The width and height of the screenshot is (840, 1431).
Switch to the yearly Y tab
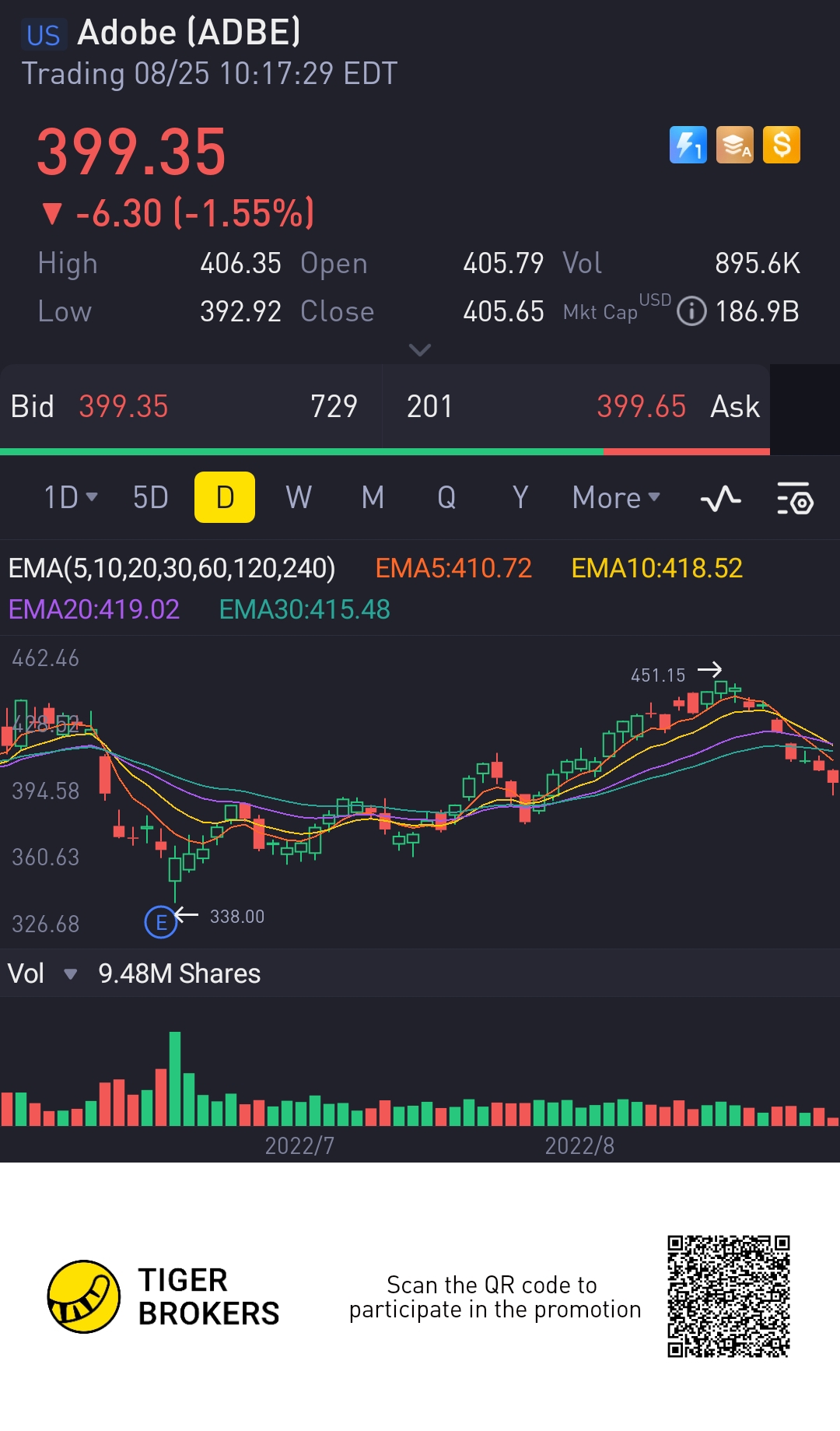[520, 497]
